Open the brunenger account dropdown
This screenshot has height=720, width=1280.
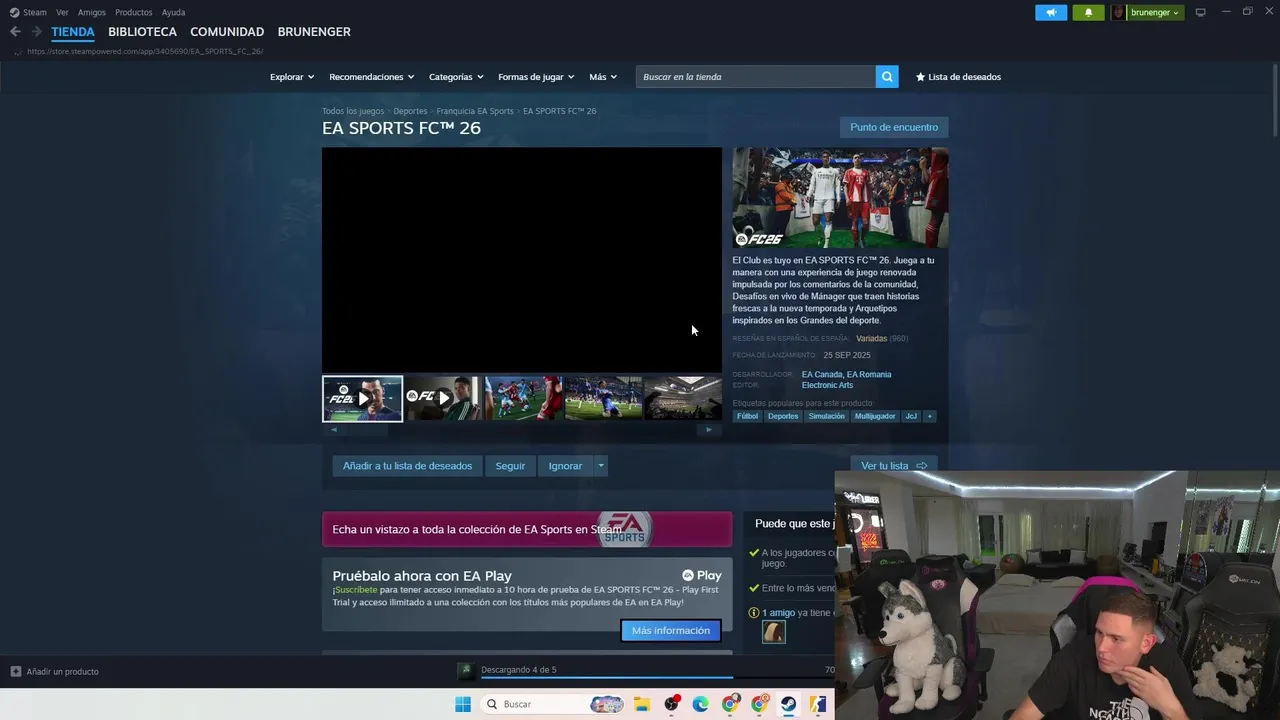(1155, 13)
